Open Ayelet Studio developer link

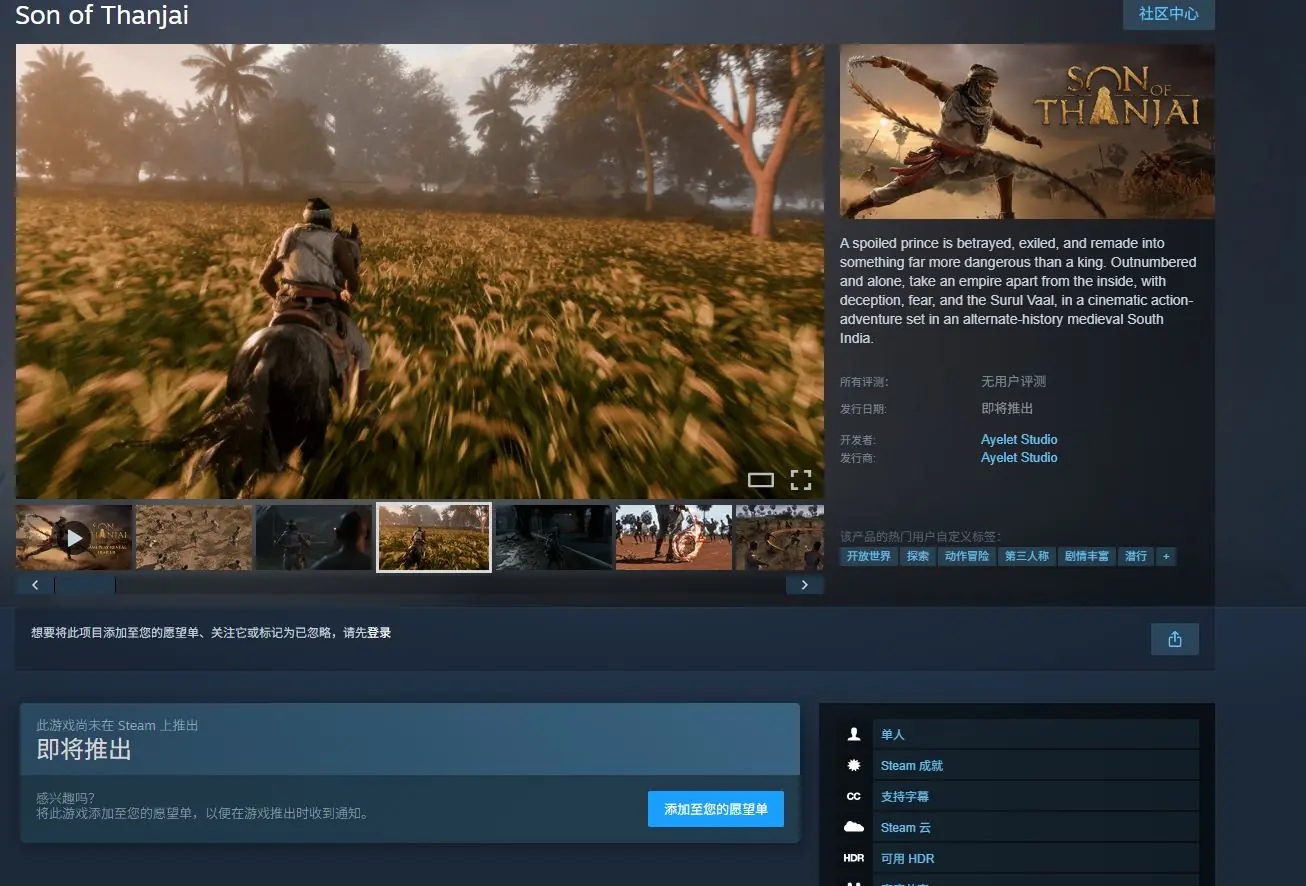1019,439
